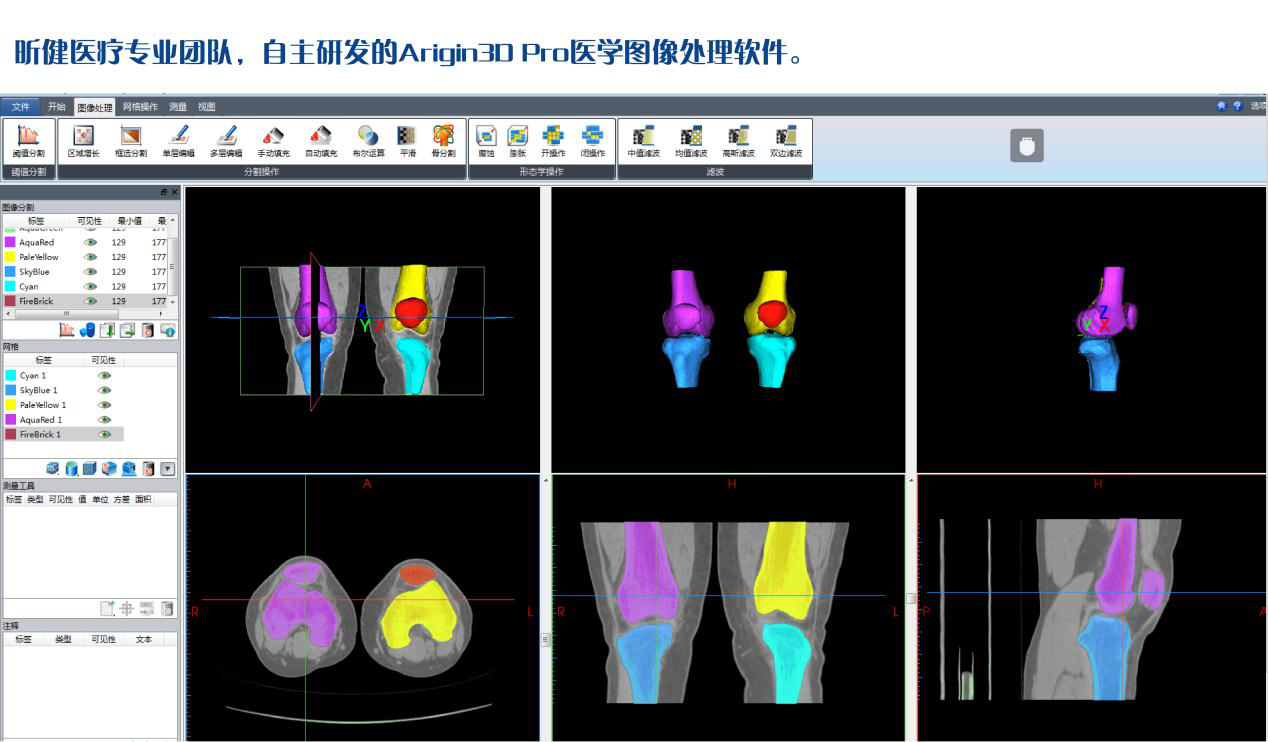Open the dropdown arrow in mesh toolbar
Viewport: 1268px width, 742px height.
click(167, 468)
